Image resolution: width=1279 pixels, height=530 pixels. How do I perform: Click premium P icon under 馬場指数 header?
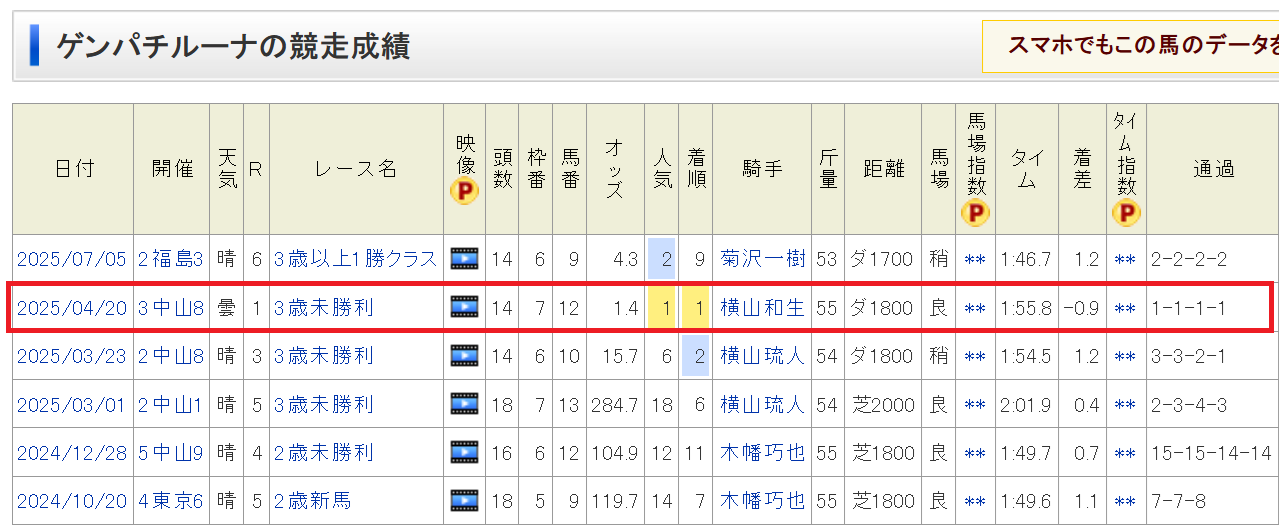pos(975,213)
